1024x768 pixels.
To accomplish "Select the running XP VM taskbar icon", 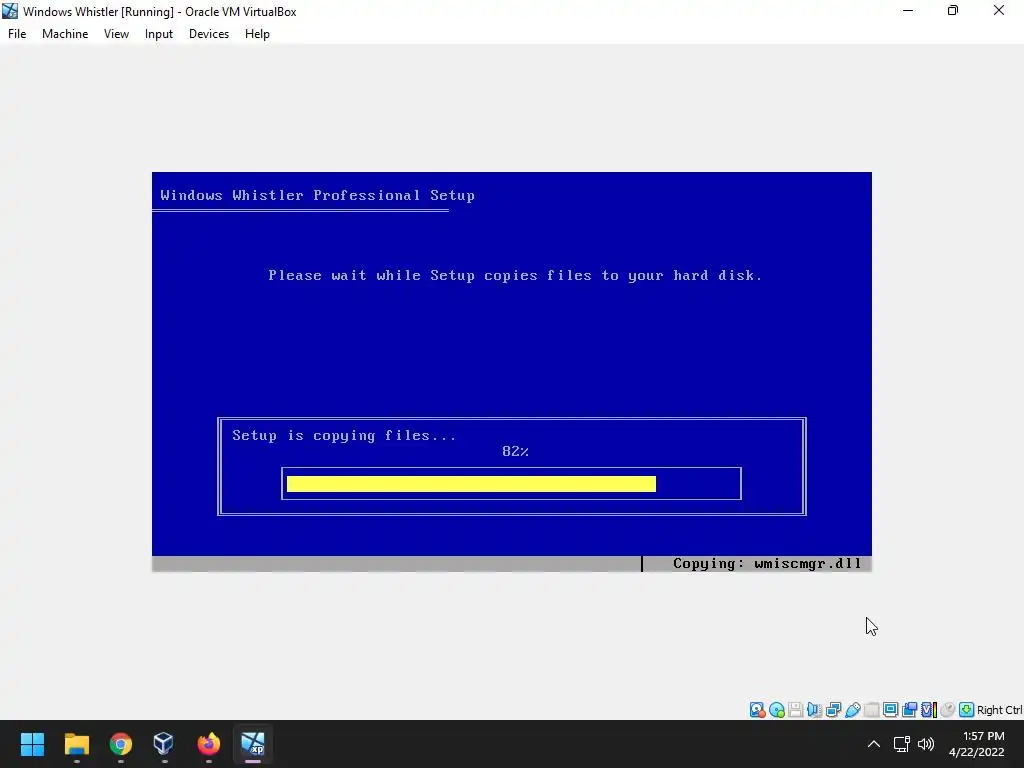I will tap(253, 744).
